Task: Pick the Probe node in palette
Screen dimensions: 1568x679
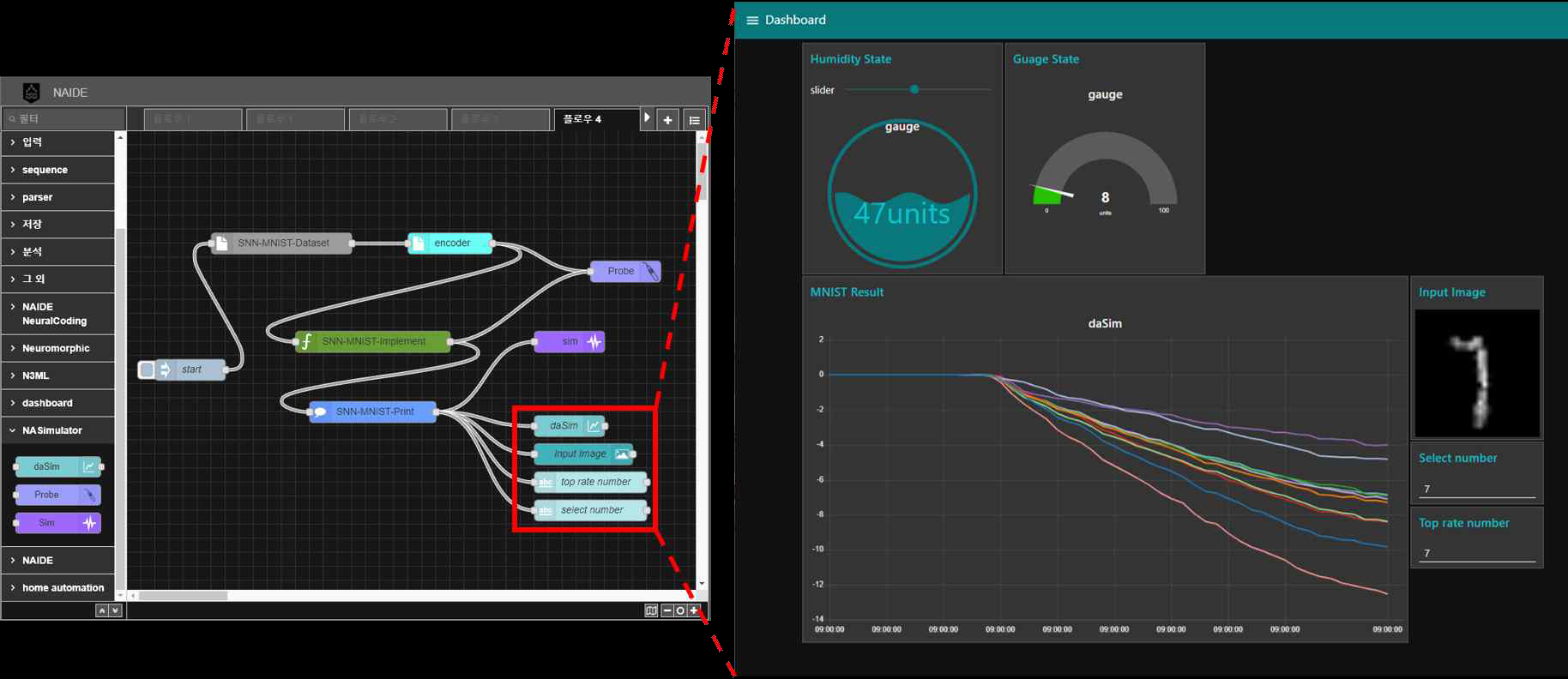Action: pos(58,495)
